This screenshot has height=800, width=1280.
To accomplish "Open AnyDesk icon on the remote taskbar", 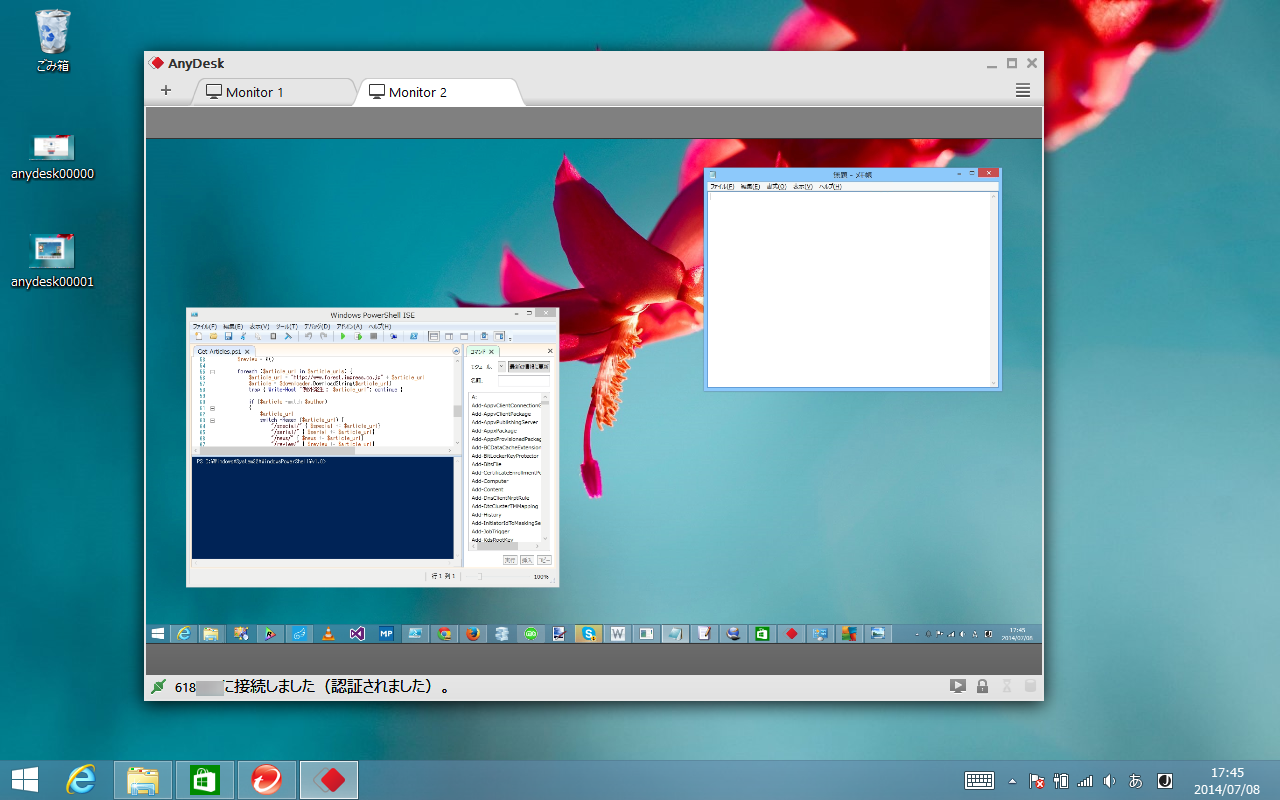I will click(x=792, y=633).
